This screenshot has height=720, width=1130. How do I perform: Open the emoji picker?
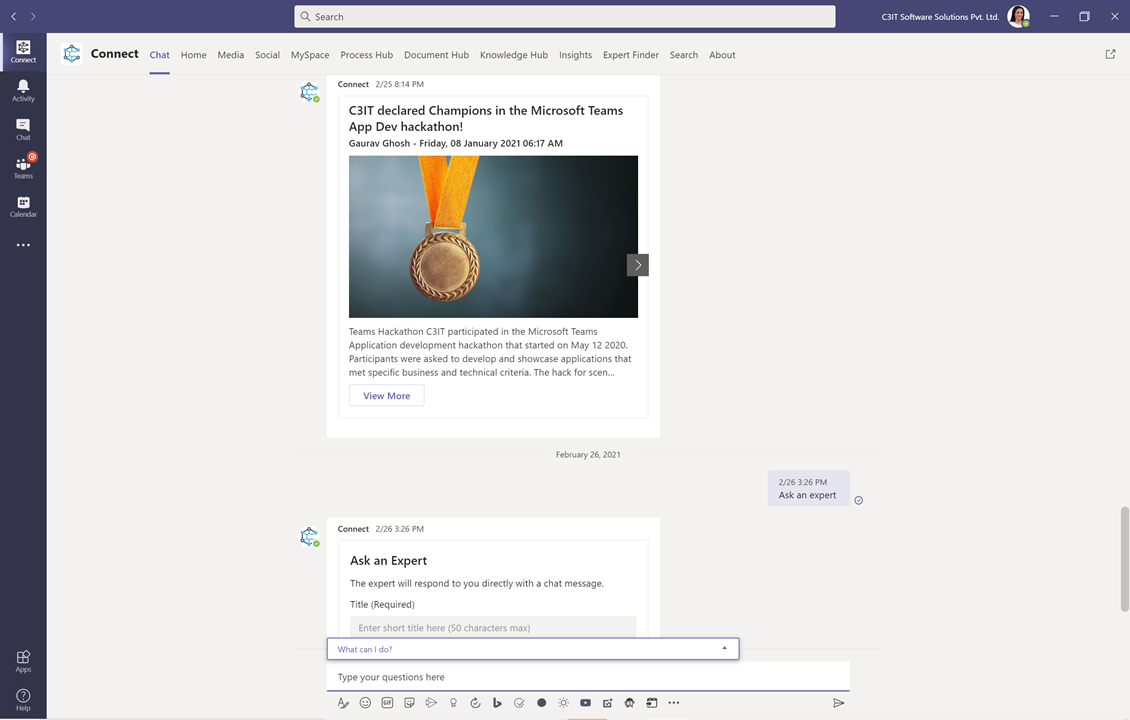[x=365, y=703]
